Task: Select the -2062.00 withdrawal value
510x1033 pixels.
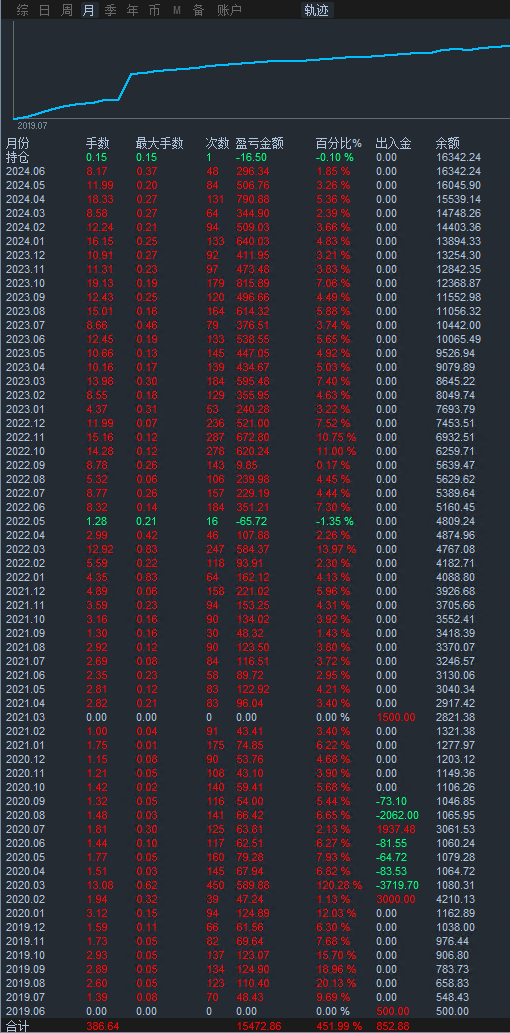Action: [397, 814]
